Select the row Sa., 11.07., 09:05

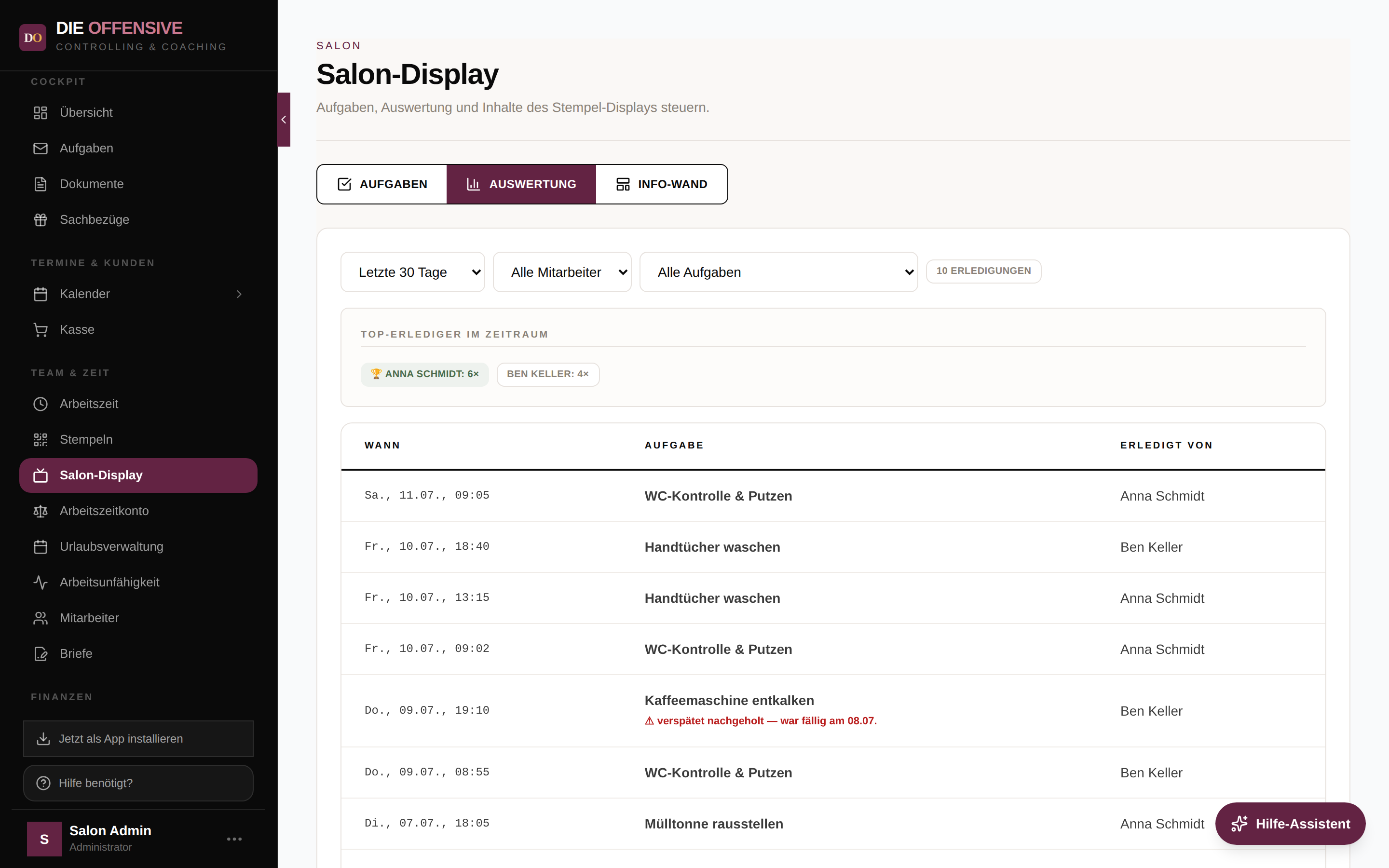833,496
